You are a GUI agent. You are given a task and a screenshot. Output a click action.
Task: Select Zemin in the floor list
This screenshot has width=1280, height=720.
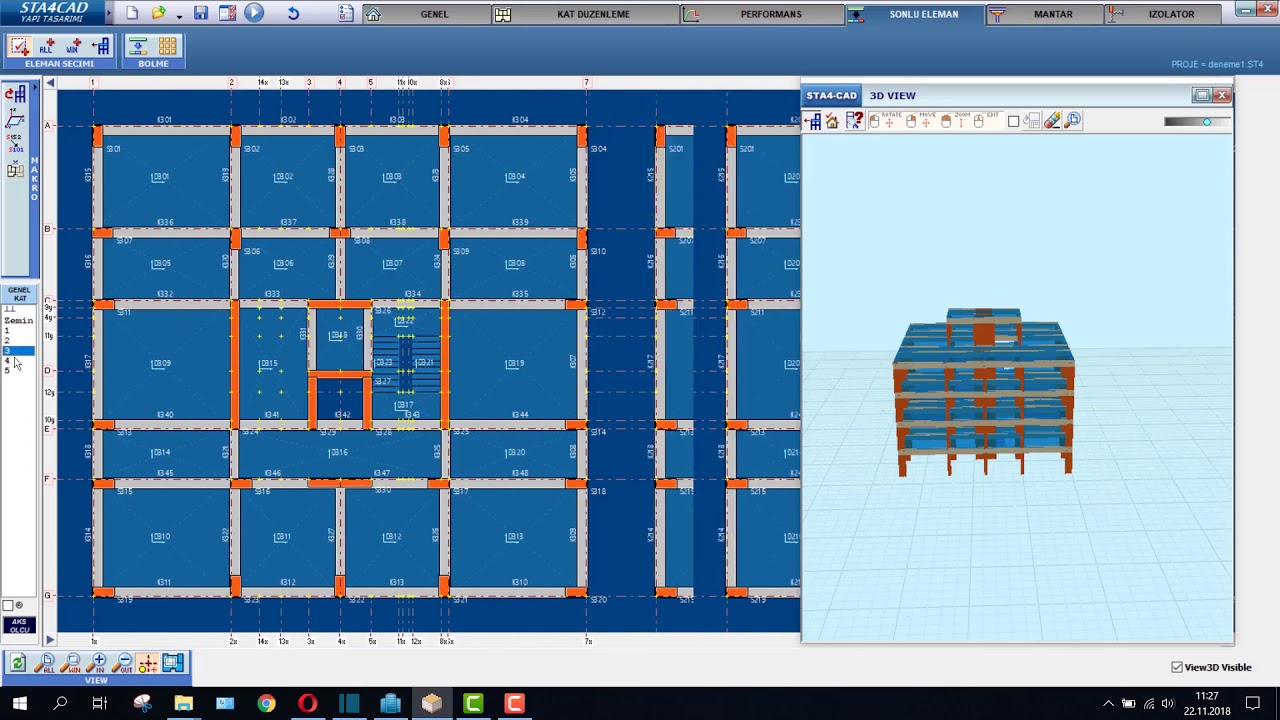tap(18, 321)
